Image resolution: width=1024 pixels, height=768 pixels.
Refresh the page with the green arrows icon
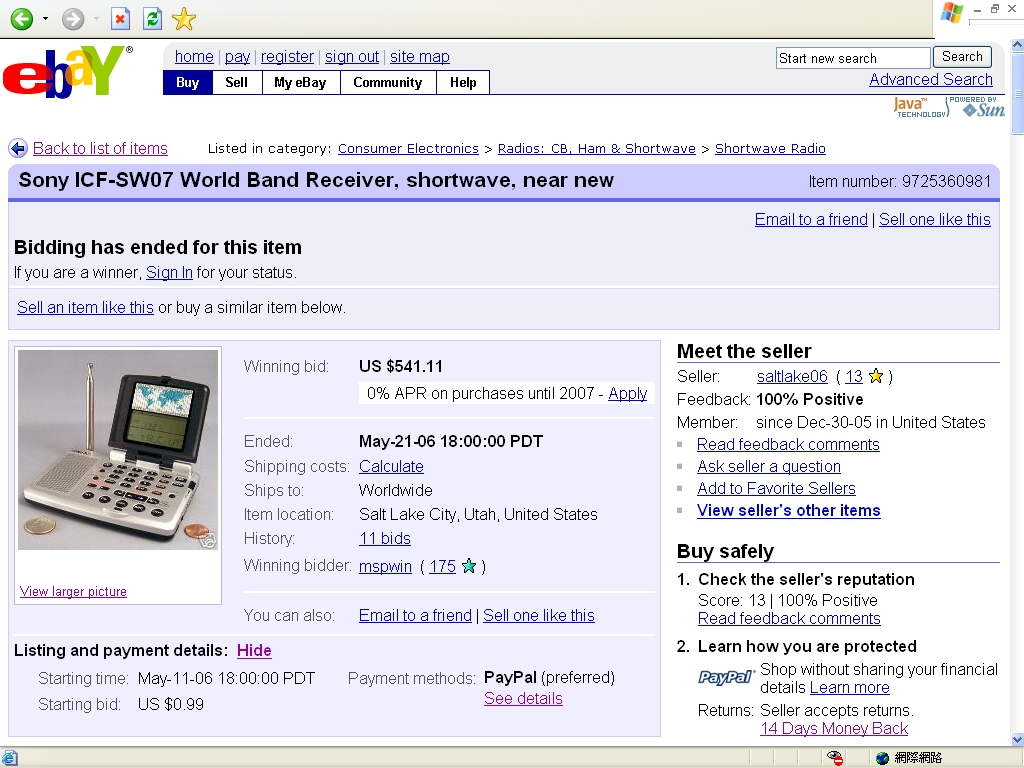151,19
